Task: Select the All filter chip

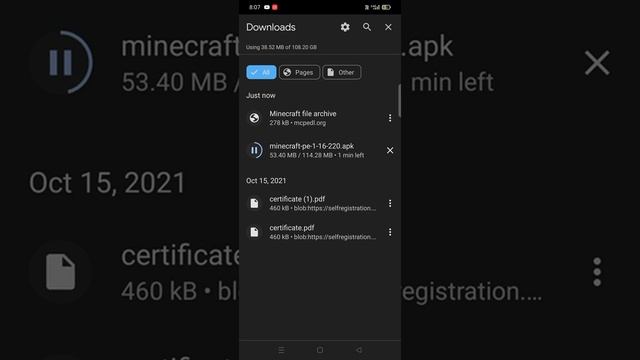Action: [x=261, y=72]
